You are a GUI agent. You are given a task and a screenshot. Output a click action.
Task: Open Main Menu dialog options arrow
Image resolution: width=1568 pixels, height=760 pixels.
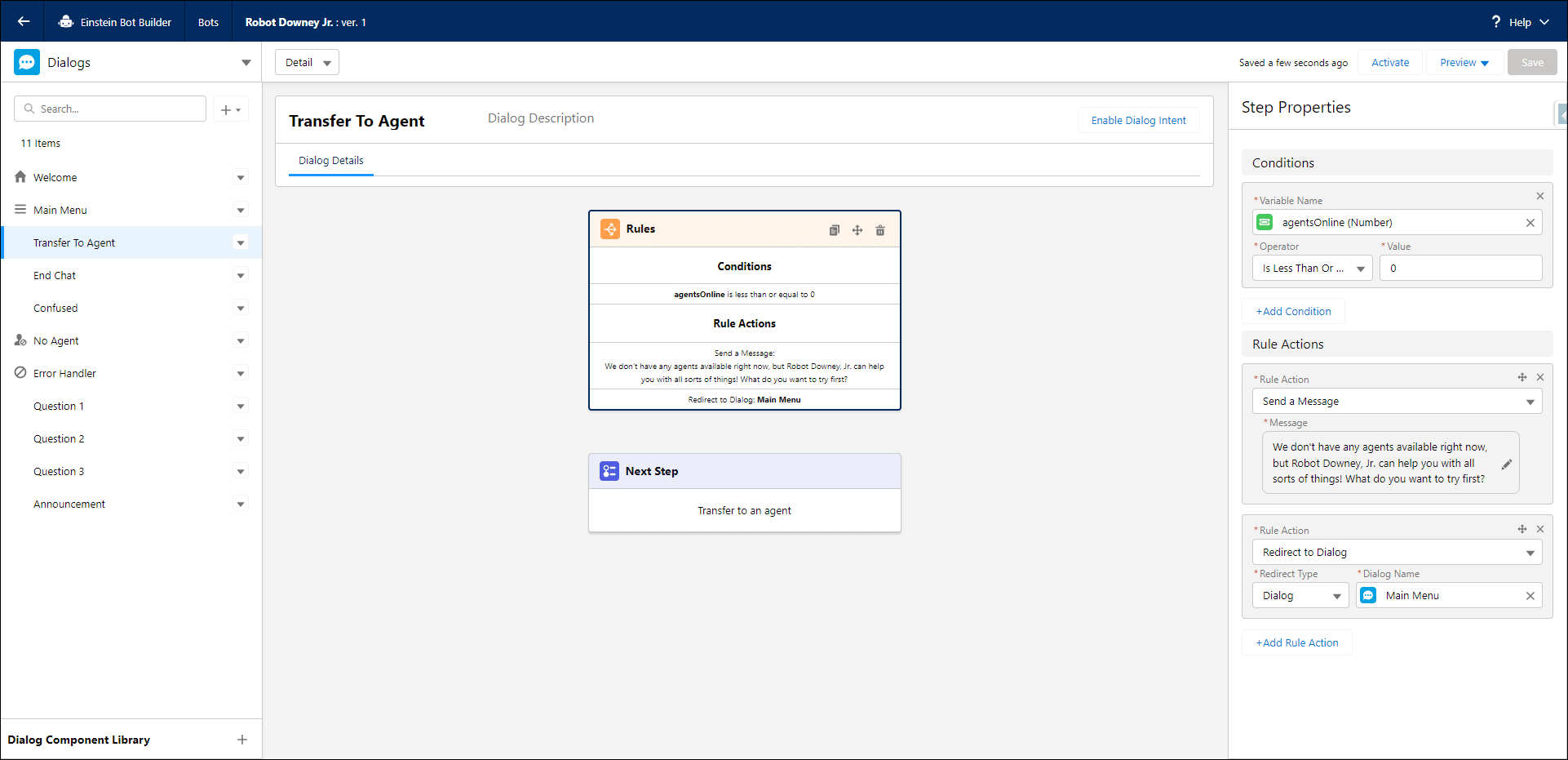click(x=241, y=210)
